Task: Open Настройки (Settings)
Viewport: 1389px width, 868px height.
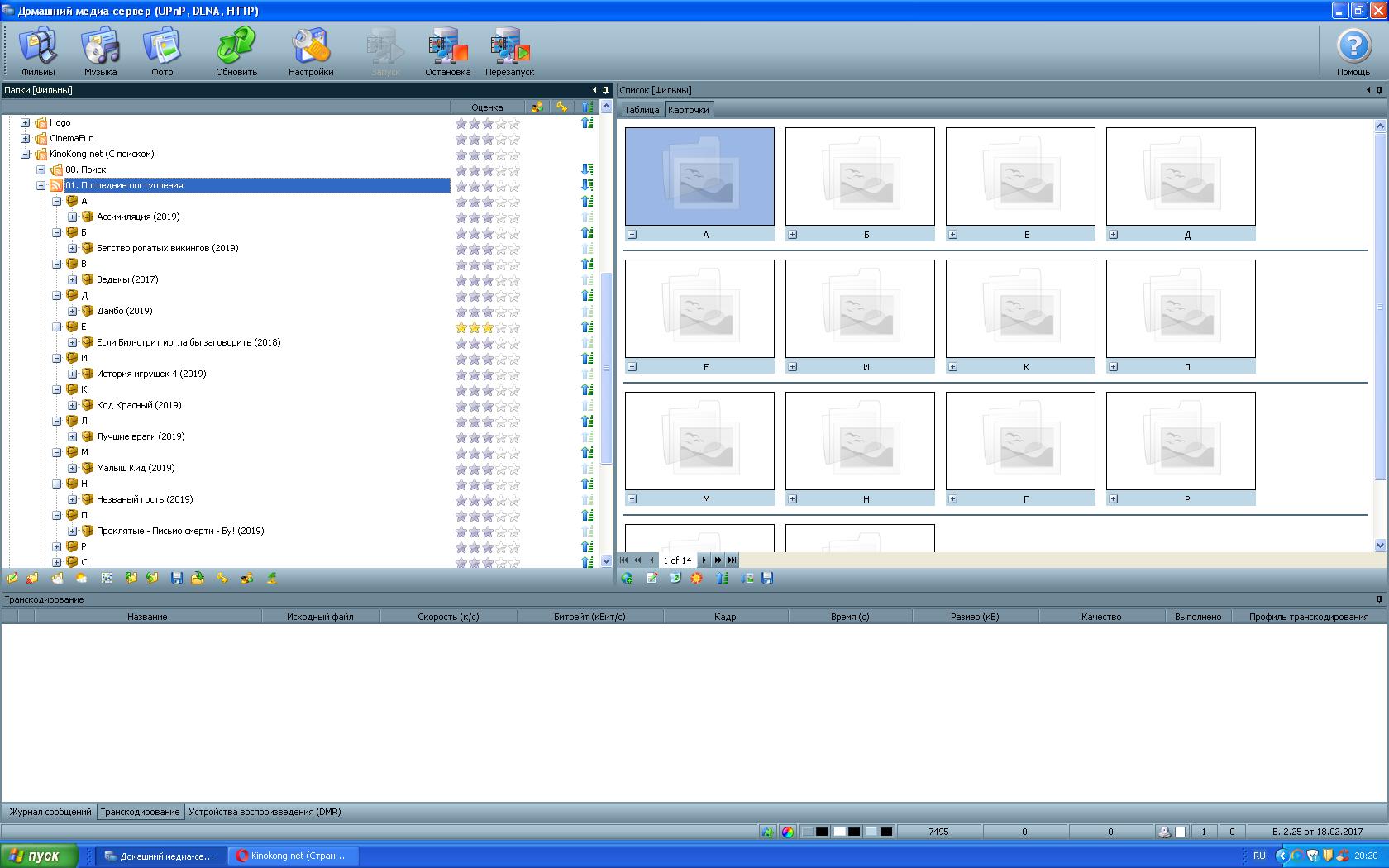Action: coord(311,51)
